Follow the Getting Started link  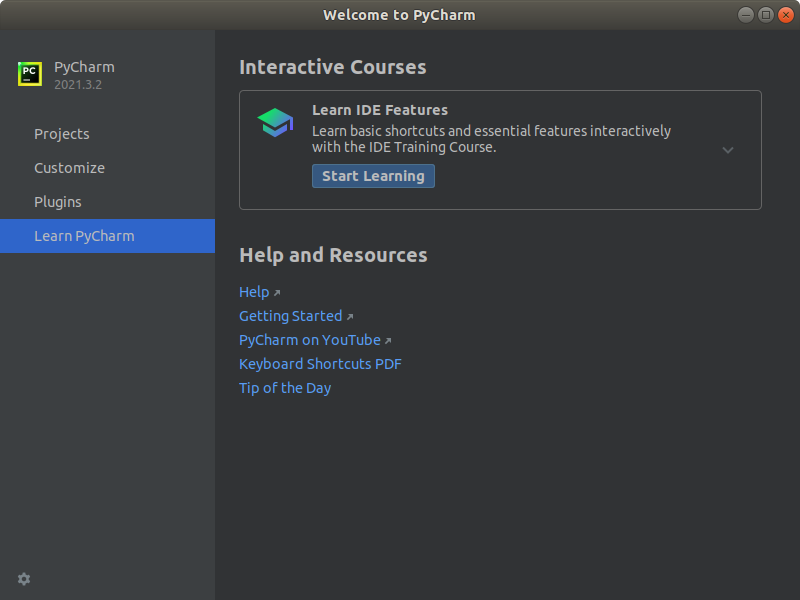tap(290, 316)
